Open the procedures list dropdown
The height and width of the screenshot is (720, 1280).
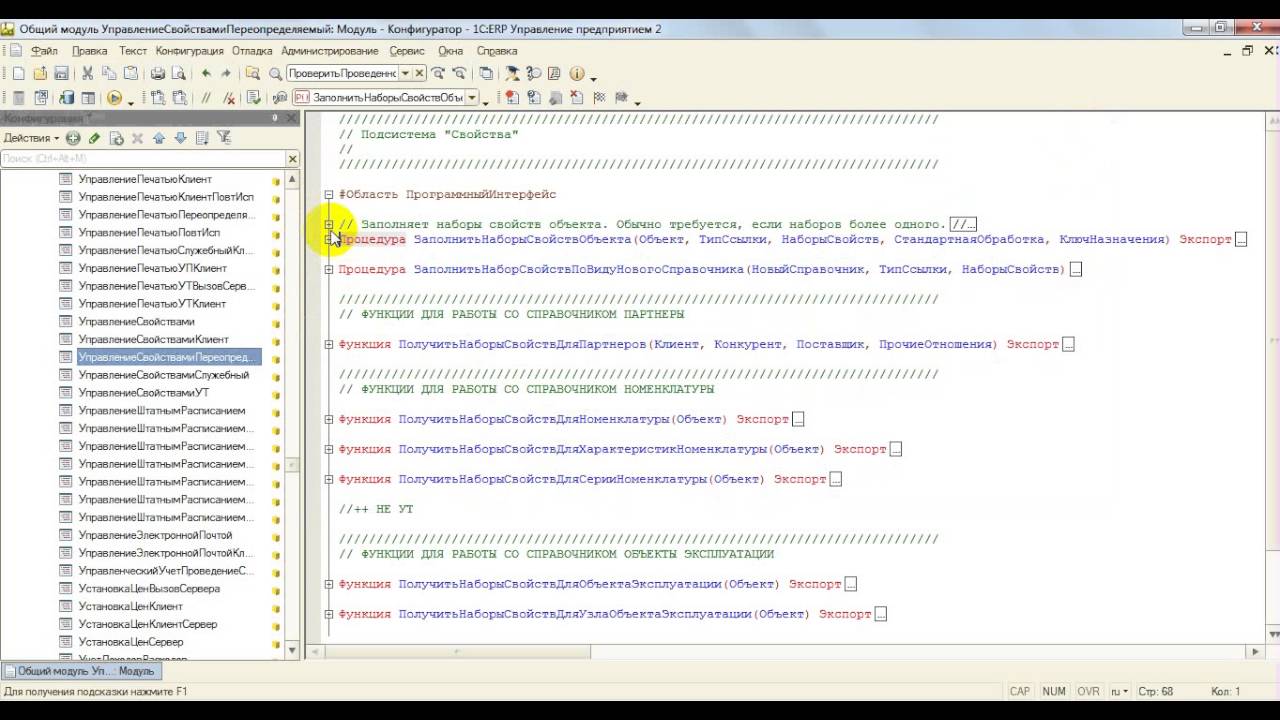pyautogui.click(x=473, y=98)
